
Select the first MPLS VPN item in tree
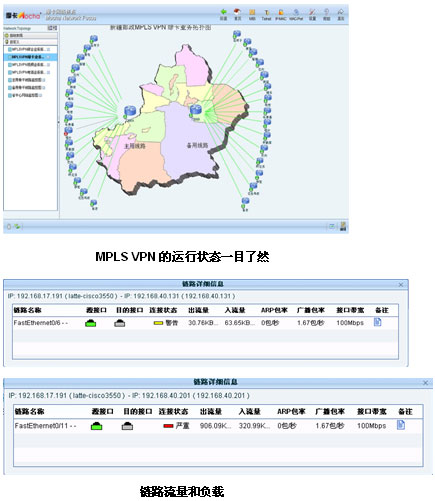tap(29, 49)
